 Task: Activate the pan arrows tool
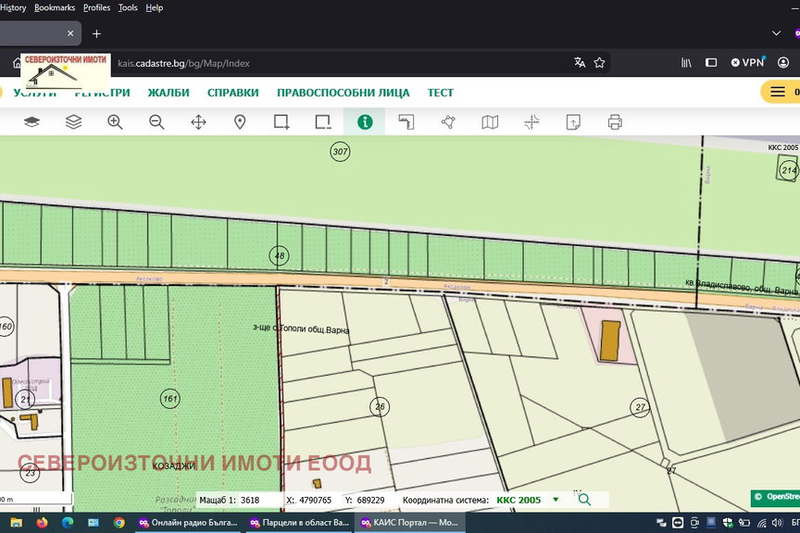click(198, 122)
